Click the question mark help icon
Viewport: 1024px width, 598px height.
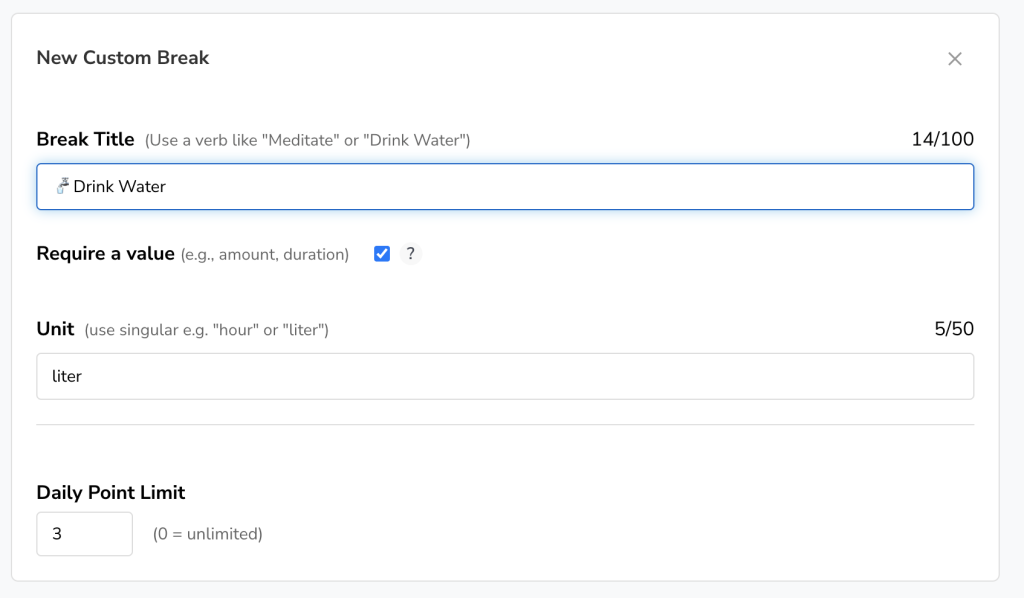tap(410, 254)
